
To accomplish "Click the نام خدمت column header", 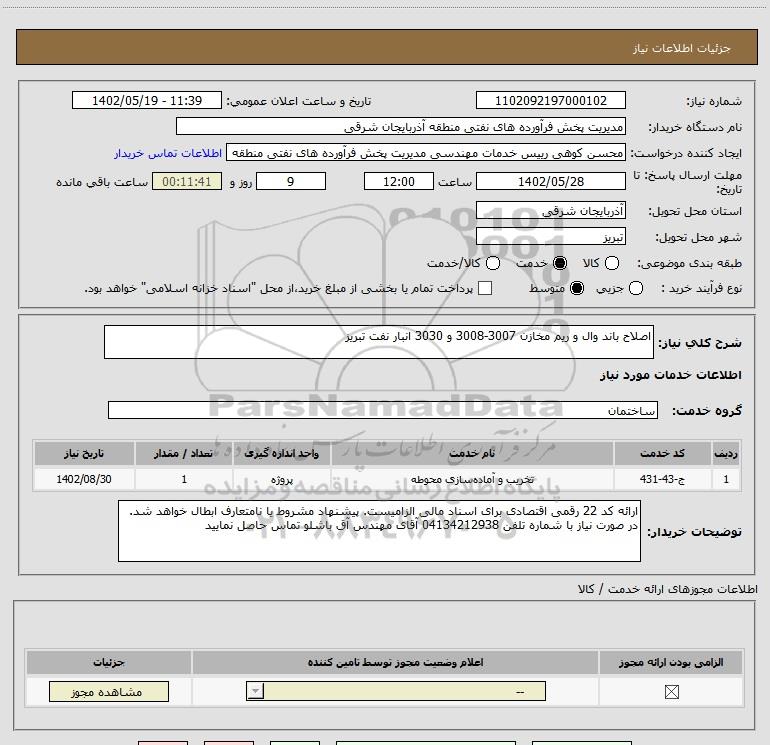I will pos(472,453).
